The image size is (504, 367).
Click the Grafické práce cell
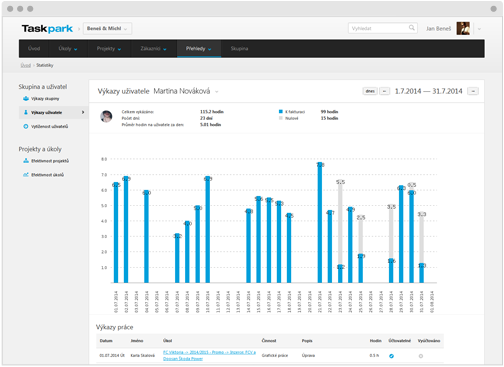[x=275, y=356]
